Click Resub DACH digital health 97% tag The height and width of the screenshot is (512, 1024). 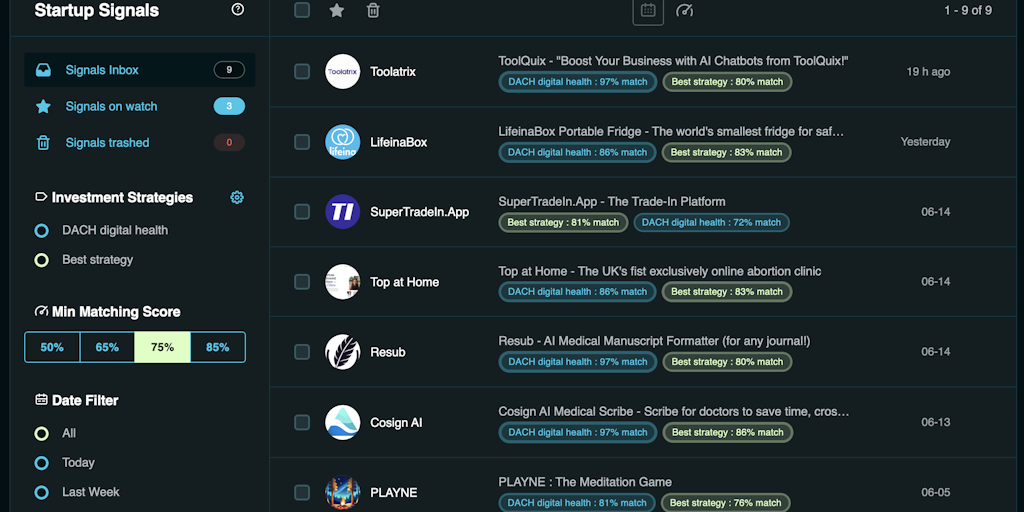coord(578,362)
